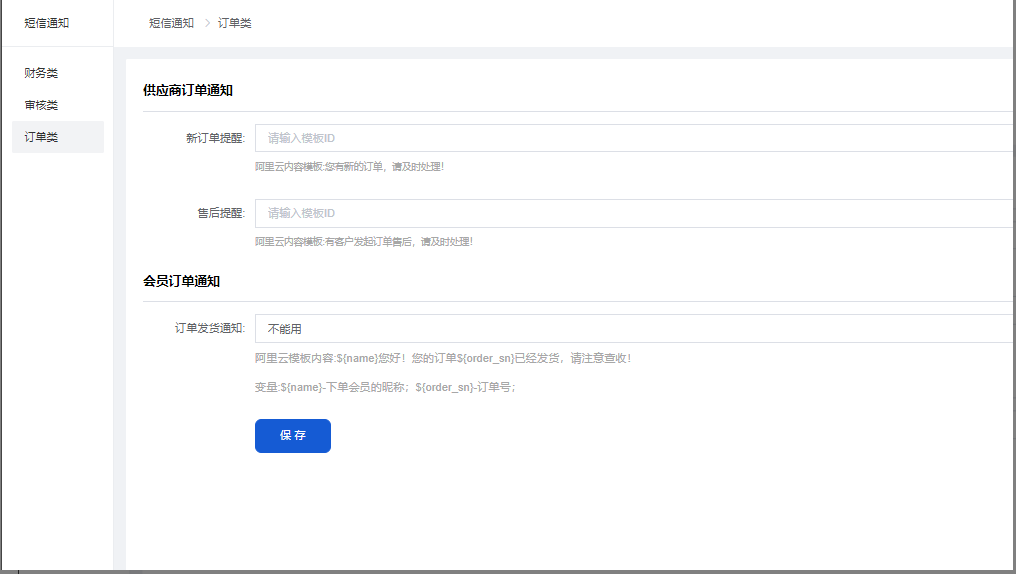Open the 财务类 sidebar menu item
The height and width of the screenshot is (574, 1016).
[41, 73]
